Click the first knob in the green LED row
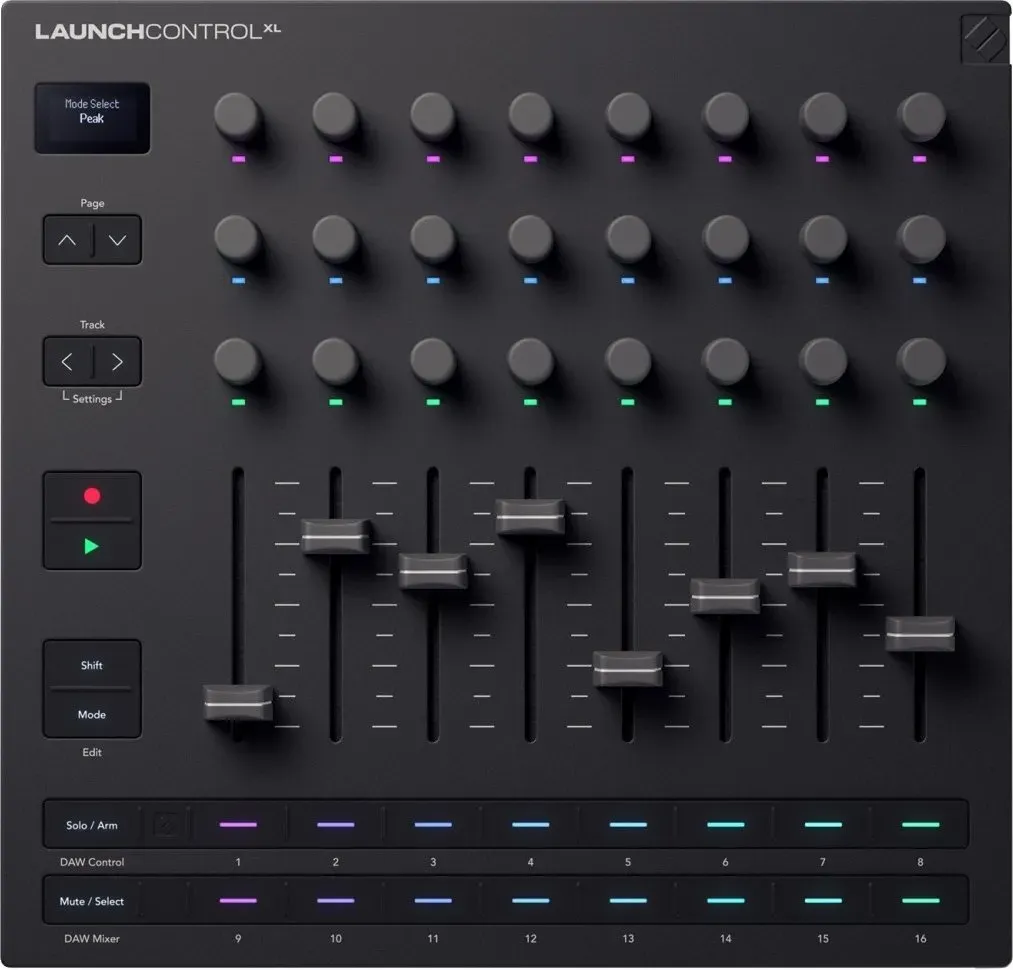 (237, 361)
